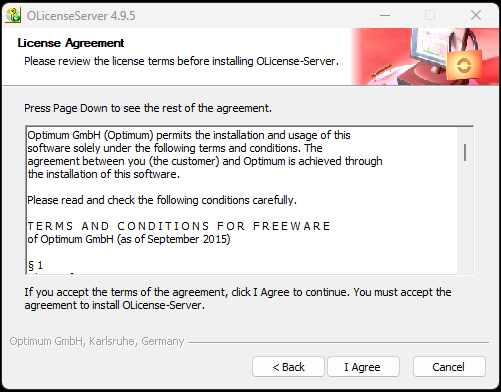Image resolution: width=501 pixels, height=392 pixels.
Task: Click the computer monitor illustration in banner
Action: pyautogui.click(x=428, y=50)
